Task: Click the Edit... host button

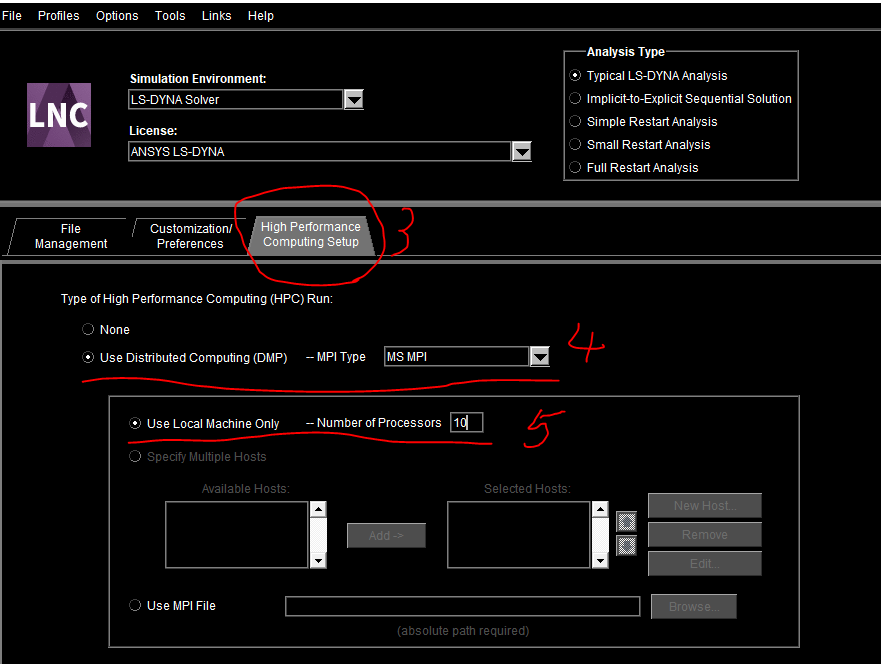Action: point(705,563)
